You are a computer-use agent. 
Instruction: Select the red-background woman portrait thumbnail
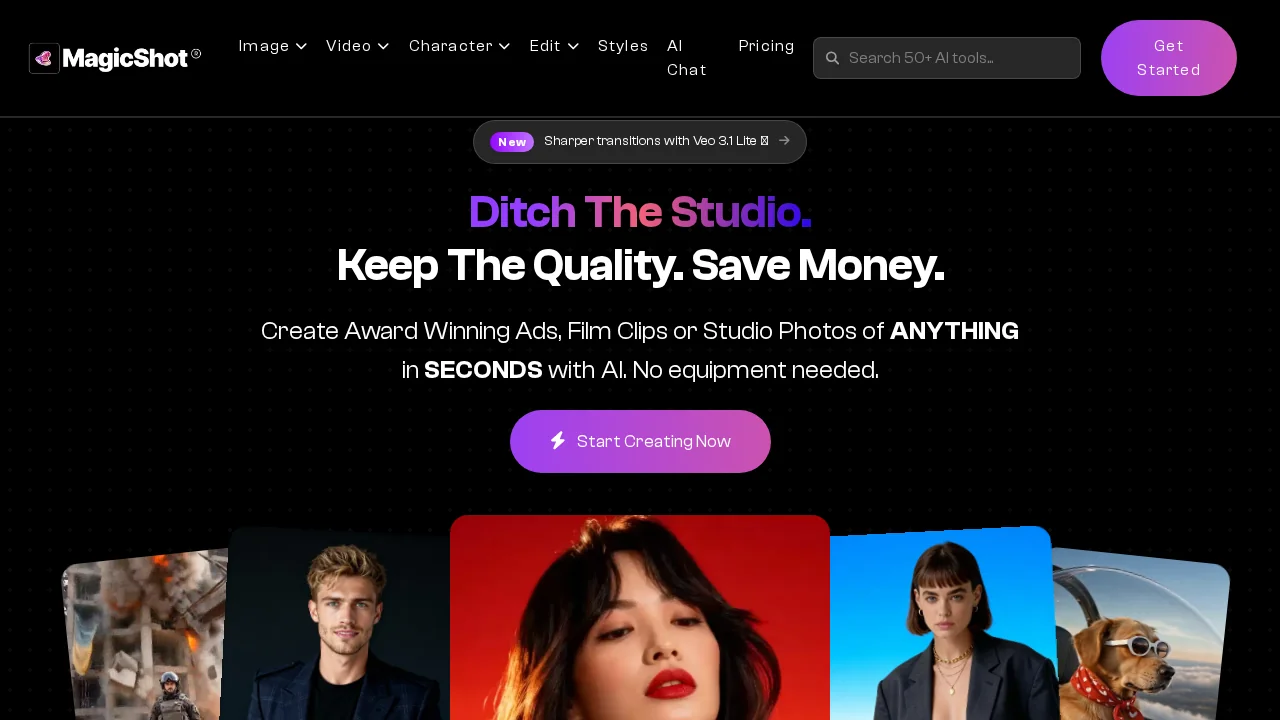(640, 618)
